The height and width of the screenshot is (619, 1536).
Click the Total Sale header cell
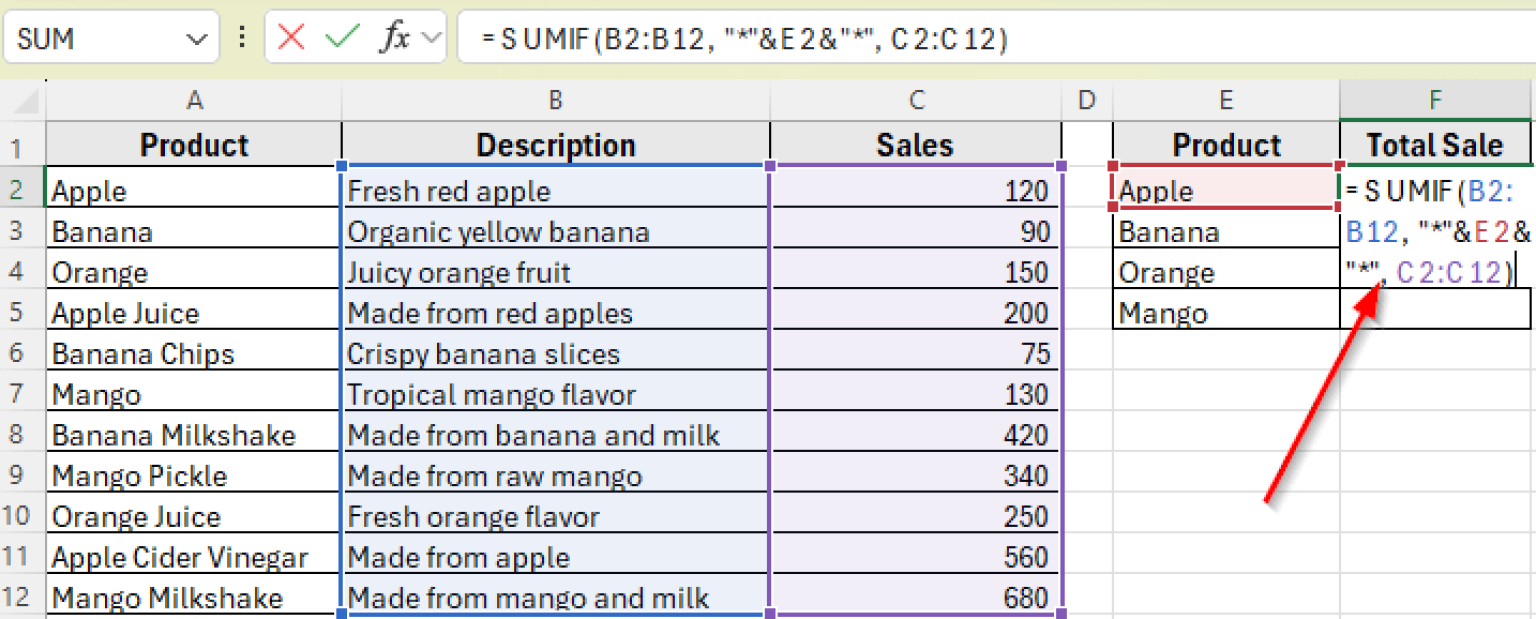point(1435,145)
